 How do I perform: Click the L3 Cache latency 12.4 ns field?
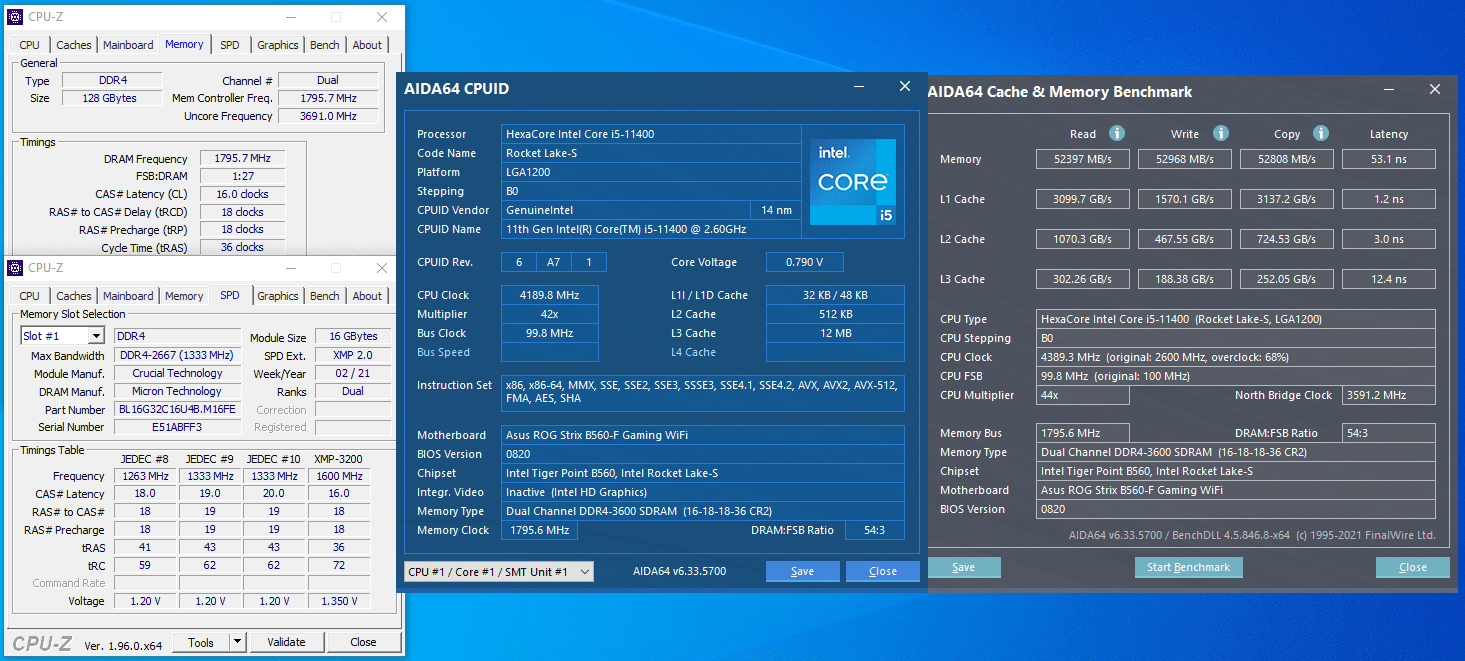point(1389,279)
